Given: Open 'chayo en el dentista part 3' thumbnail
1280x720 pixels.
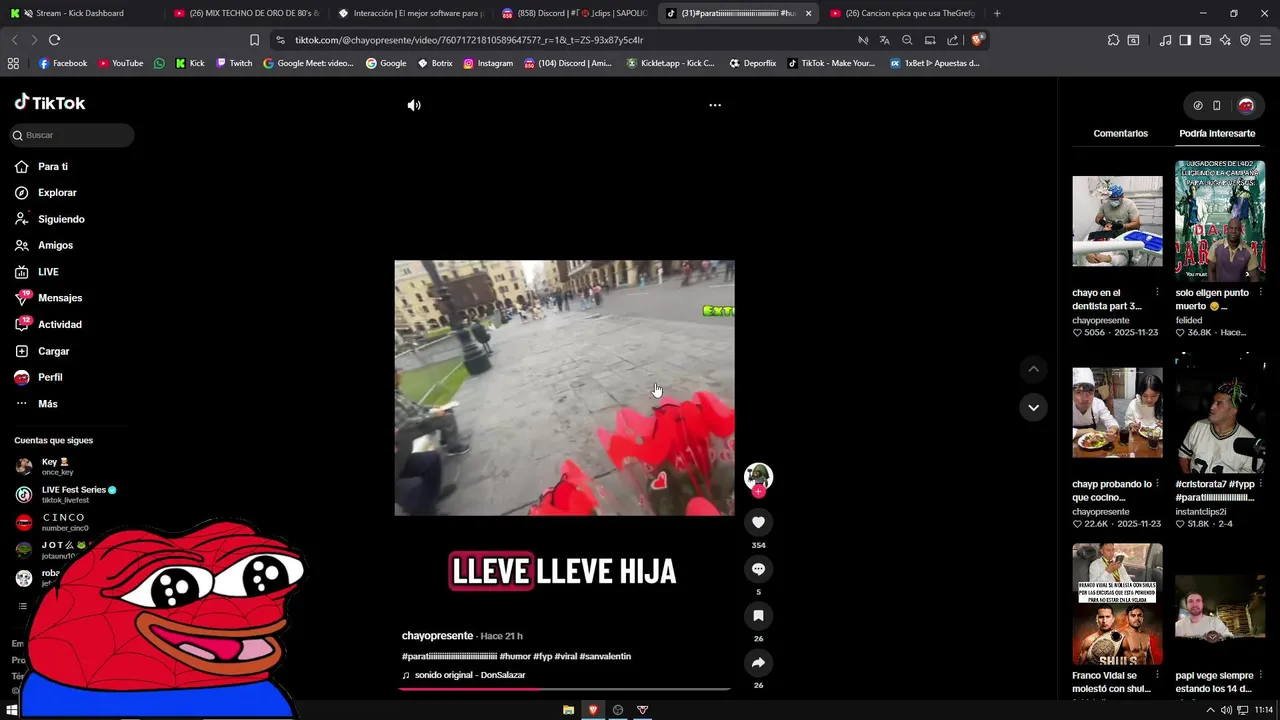Looking at the screenshot, I should [1117, 221].
